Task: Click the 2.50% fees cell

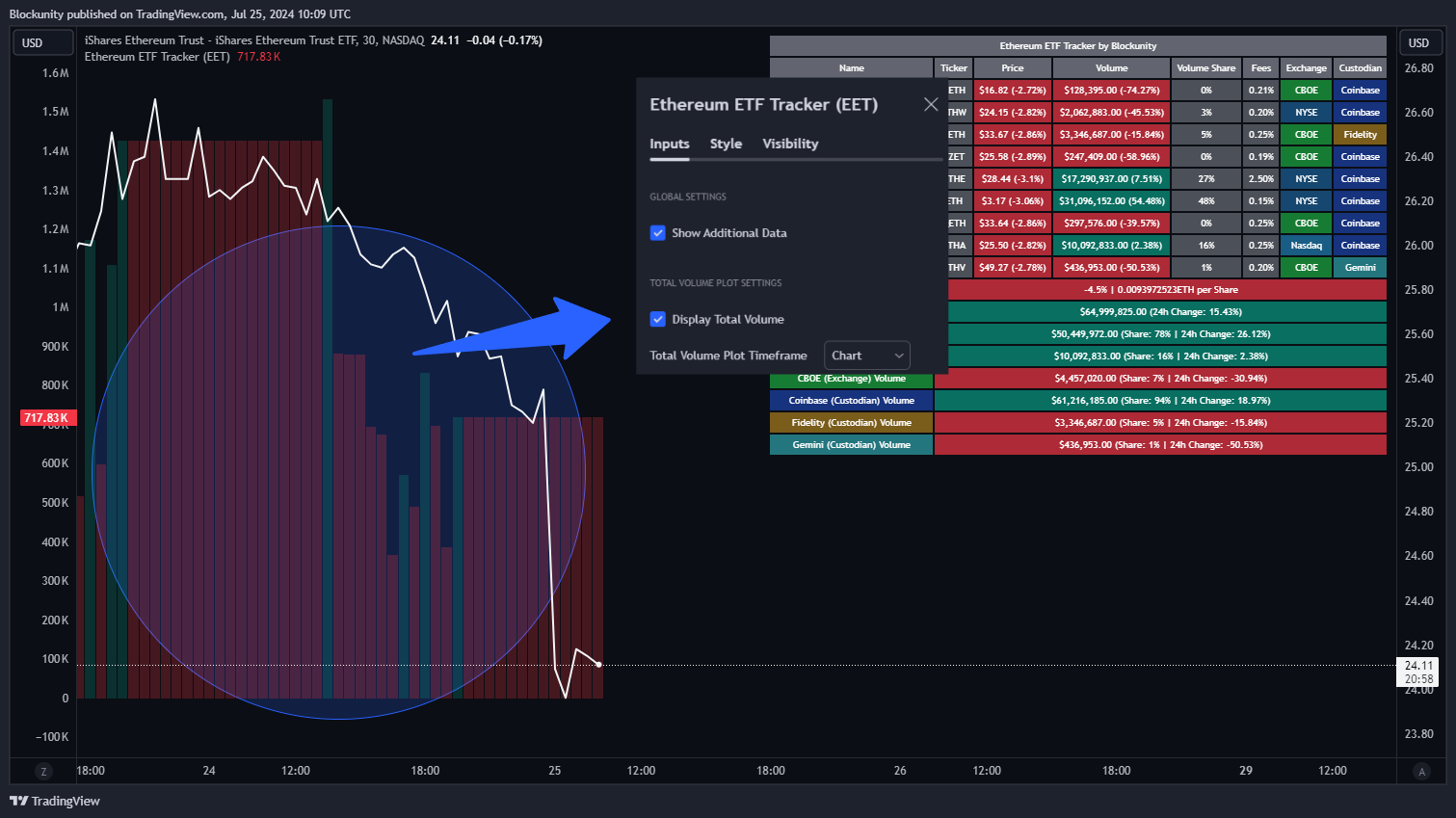Action: coord(1261,178)
